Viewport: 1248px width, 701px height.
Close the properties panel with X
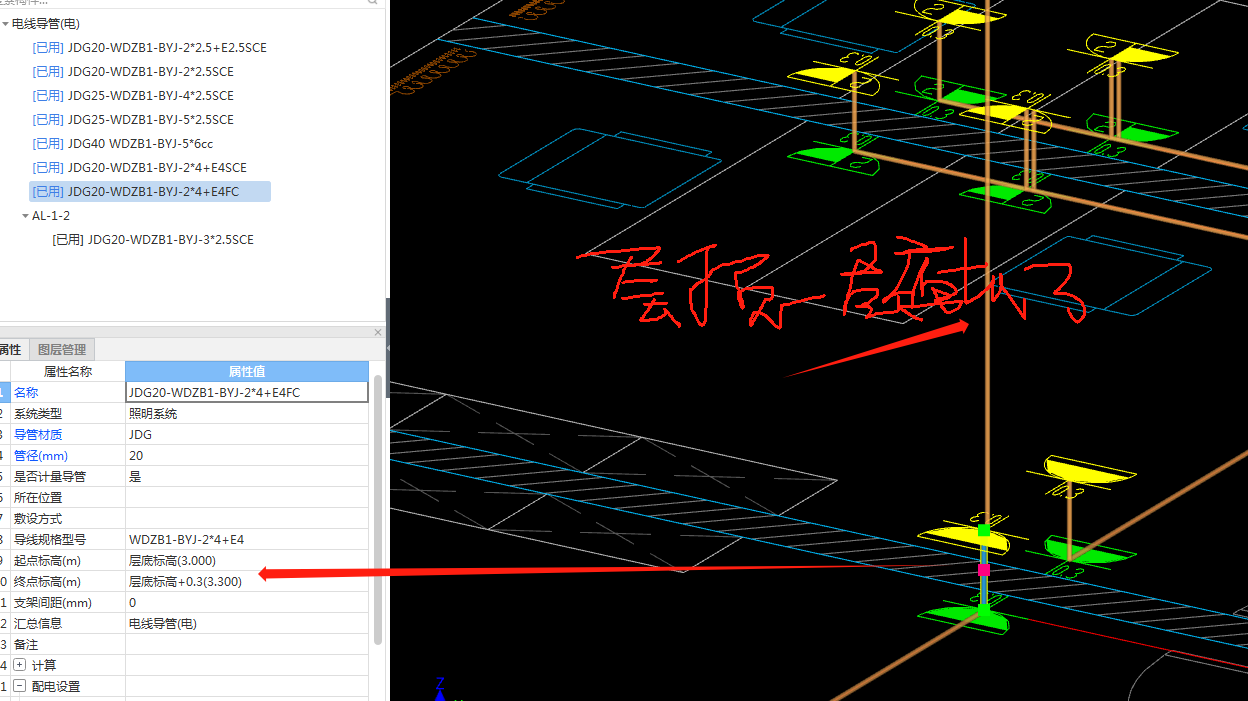coord(378,332)
